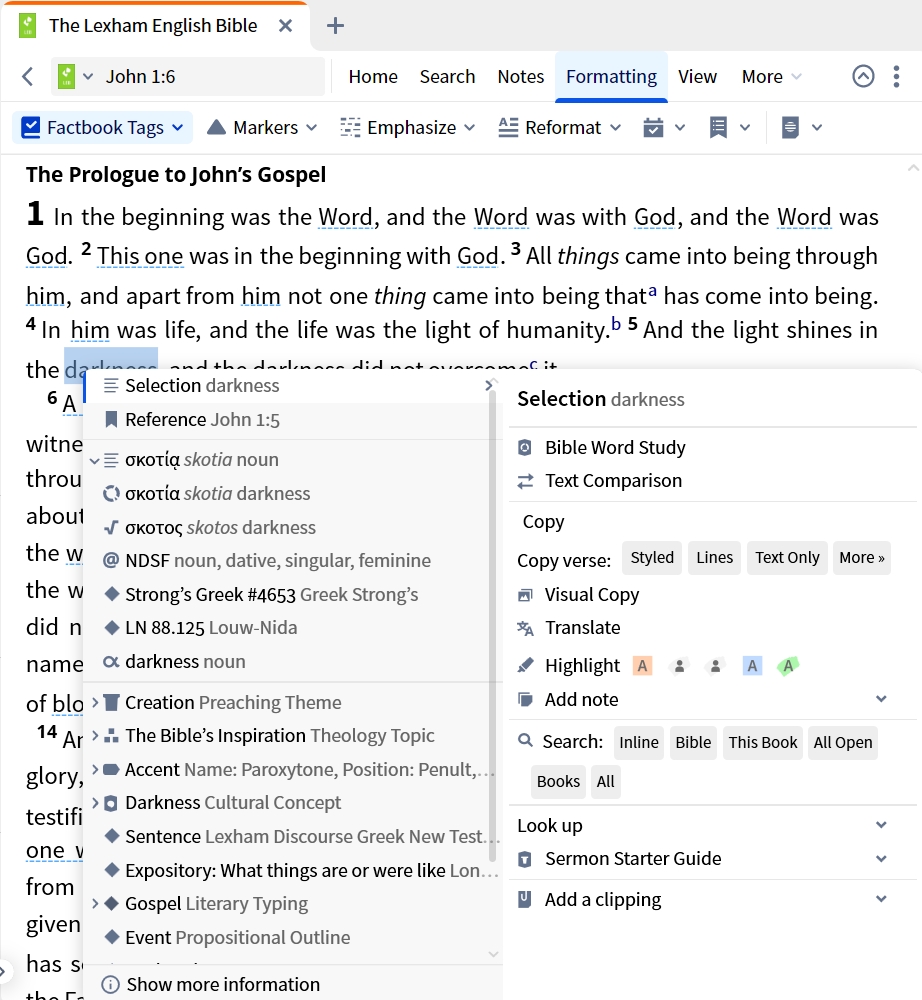The image size is (922, 1000).
Task: Click the Highlight marker pen icon
Action: coord(525,666)
